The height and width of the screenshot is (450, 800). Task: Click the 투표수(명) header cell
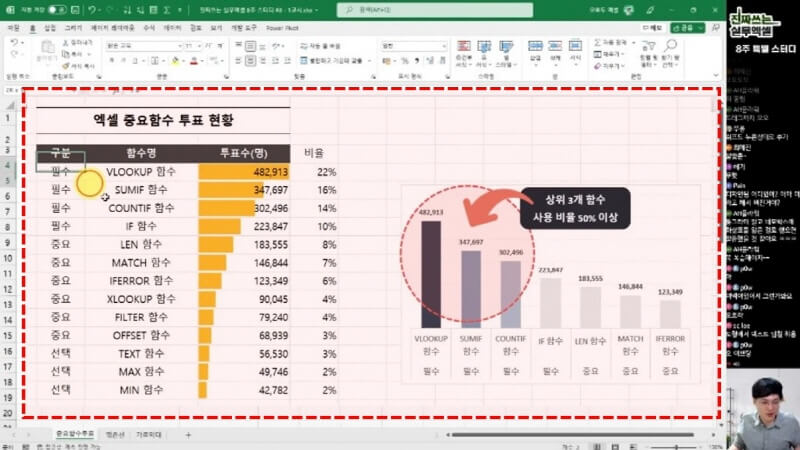(244, 153)
